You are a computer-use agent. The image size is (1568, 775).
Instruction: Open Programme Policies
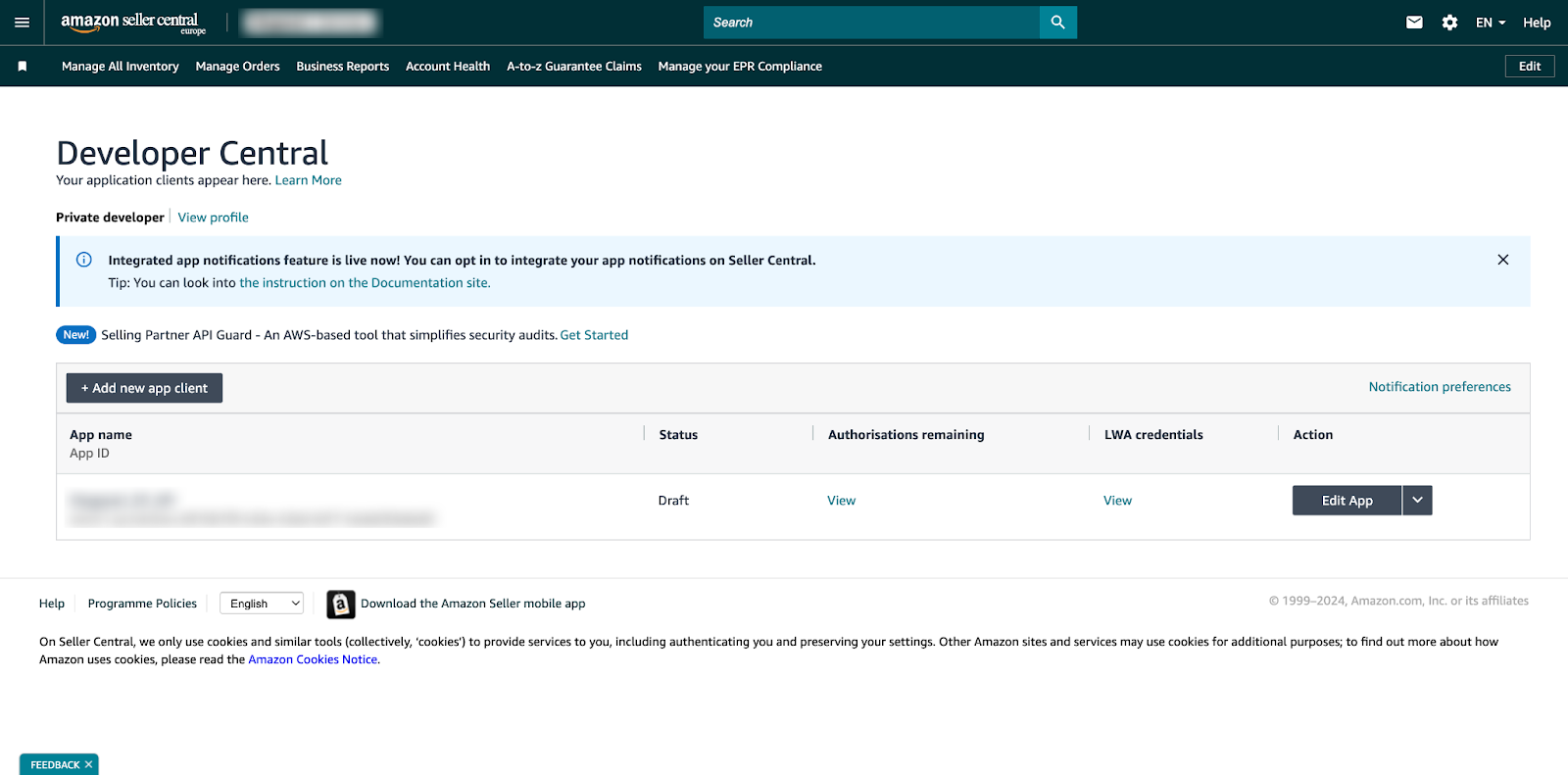tap(142, 604)
